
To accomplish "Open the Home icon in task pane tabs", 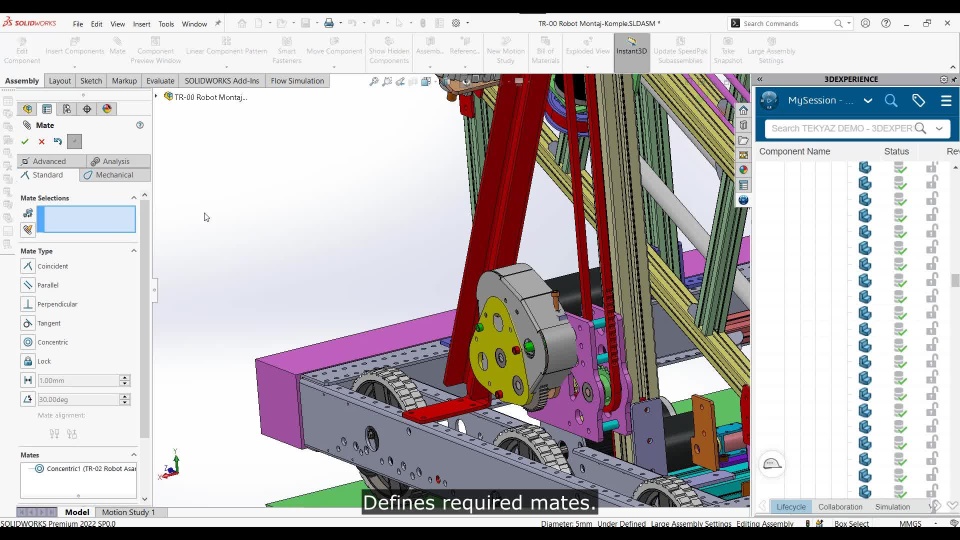I will 743,110.
